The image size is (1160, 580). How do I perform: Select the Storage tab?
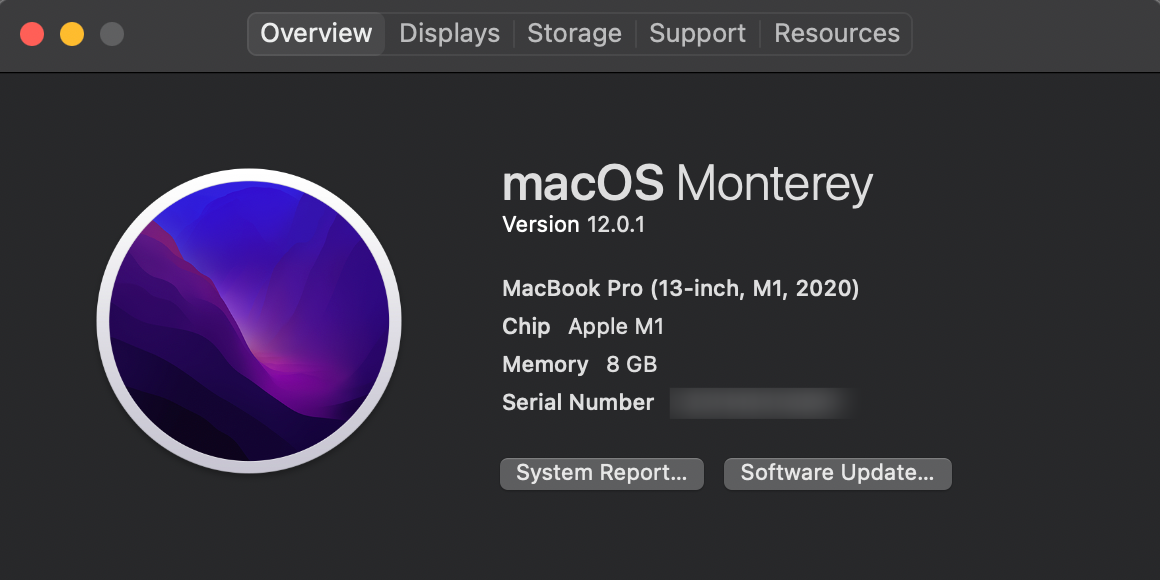(574, 33)
